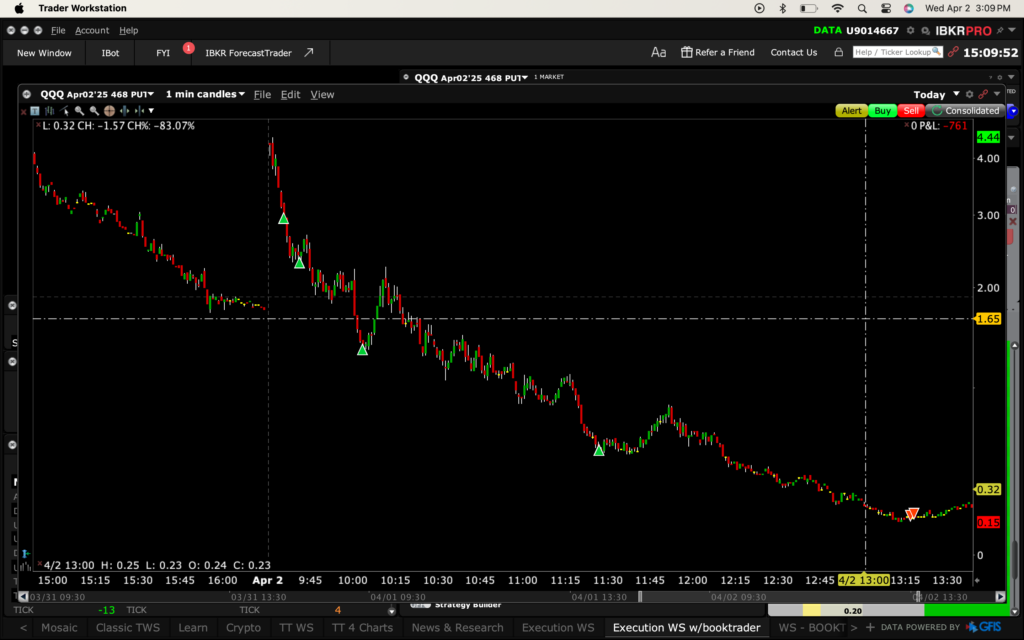The height and width of the screenshot is (640, 1024).
Task: Click the timeline scroll left arrow
Action: (x=24, y=597)
